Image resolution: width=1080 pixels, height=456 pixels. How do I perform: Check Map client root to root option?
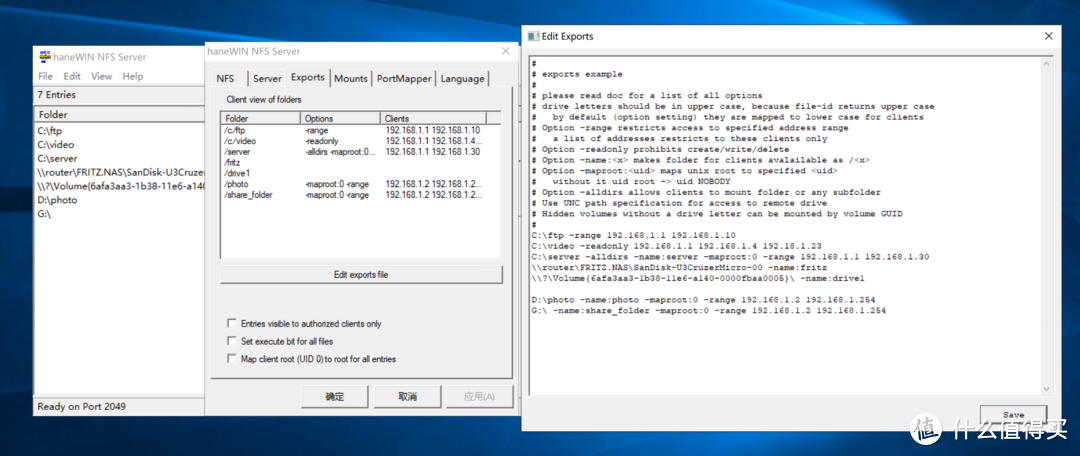point(231,360)
